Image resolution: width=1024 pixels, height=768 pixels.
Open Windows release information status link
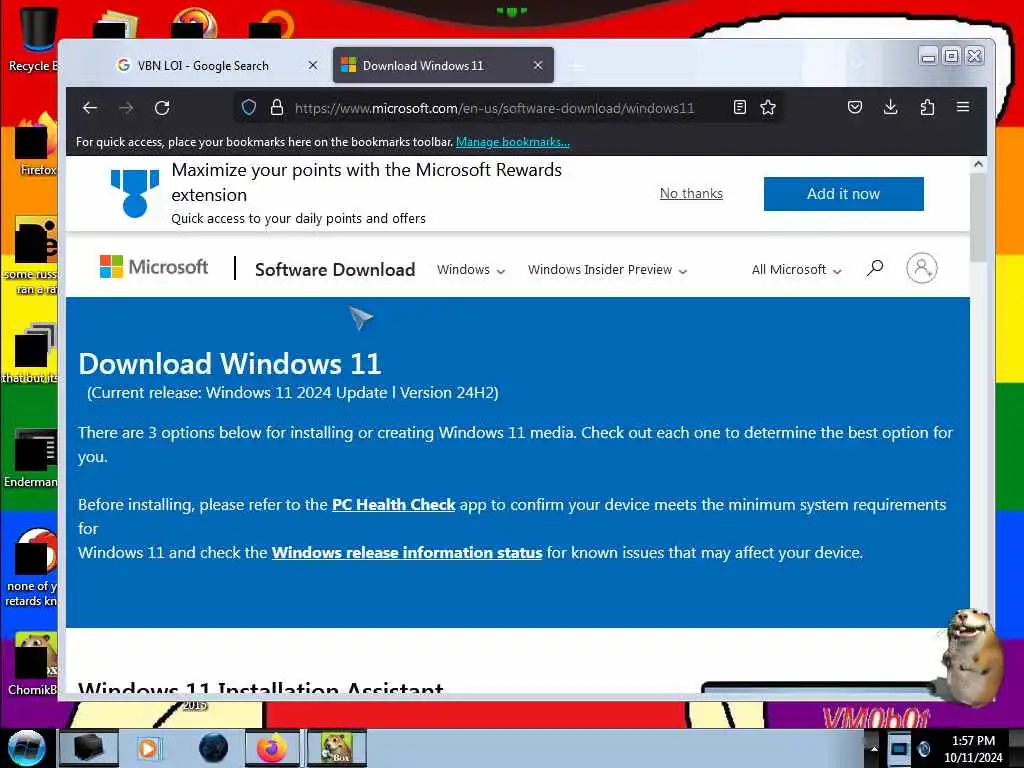pyautogui.click(x=407, y=552)
